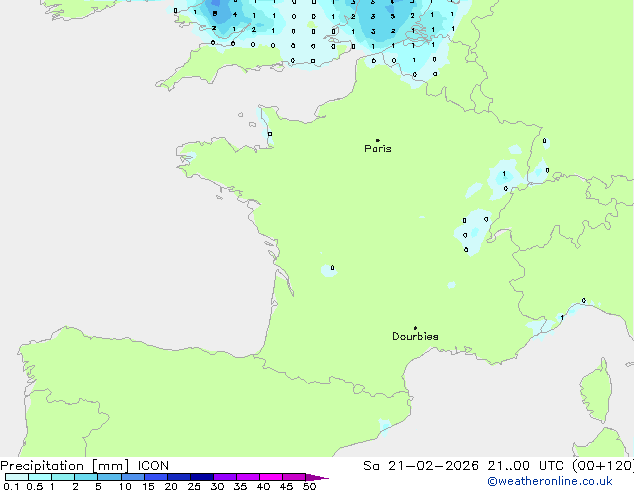The width and height of the screenshot is (634, 490).
Task: Click the '0.1' legend value
Action: 11,486
